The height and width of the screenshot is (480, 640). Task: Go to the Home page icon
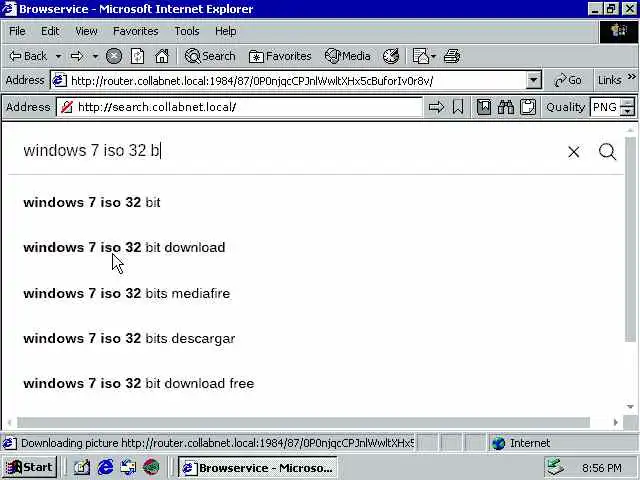pos(162,56)
